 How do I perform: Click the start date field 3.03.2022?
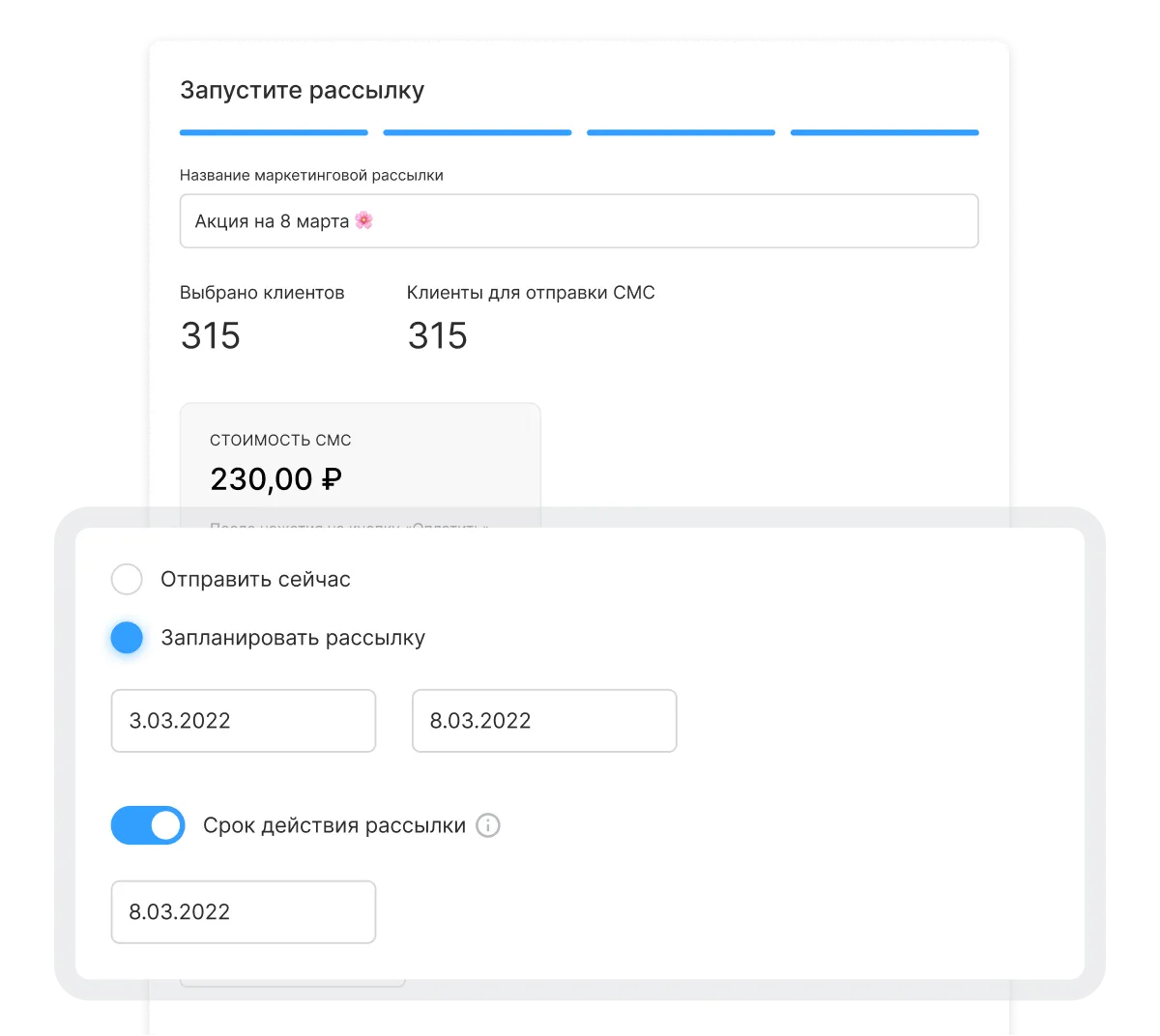pos(244,721)
